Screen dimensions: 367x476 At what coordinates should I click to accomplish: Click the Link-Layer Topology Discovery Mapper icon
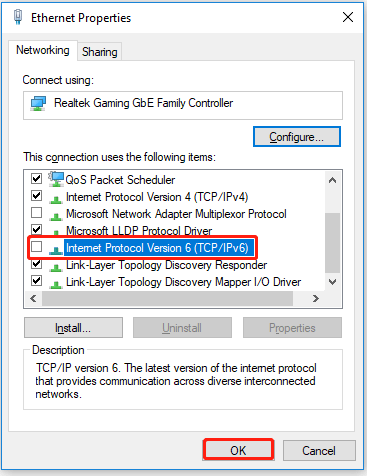pyautogui.click(x=56, y=284)
